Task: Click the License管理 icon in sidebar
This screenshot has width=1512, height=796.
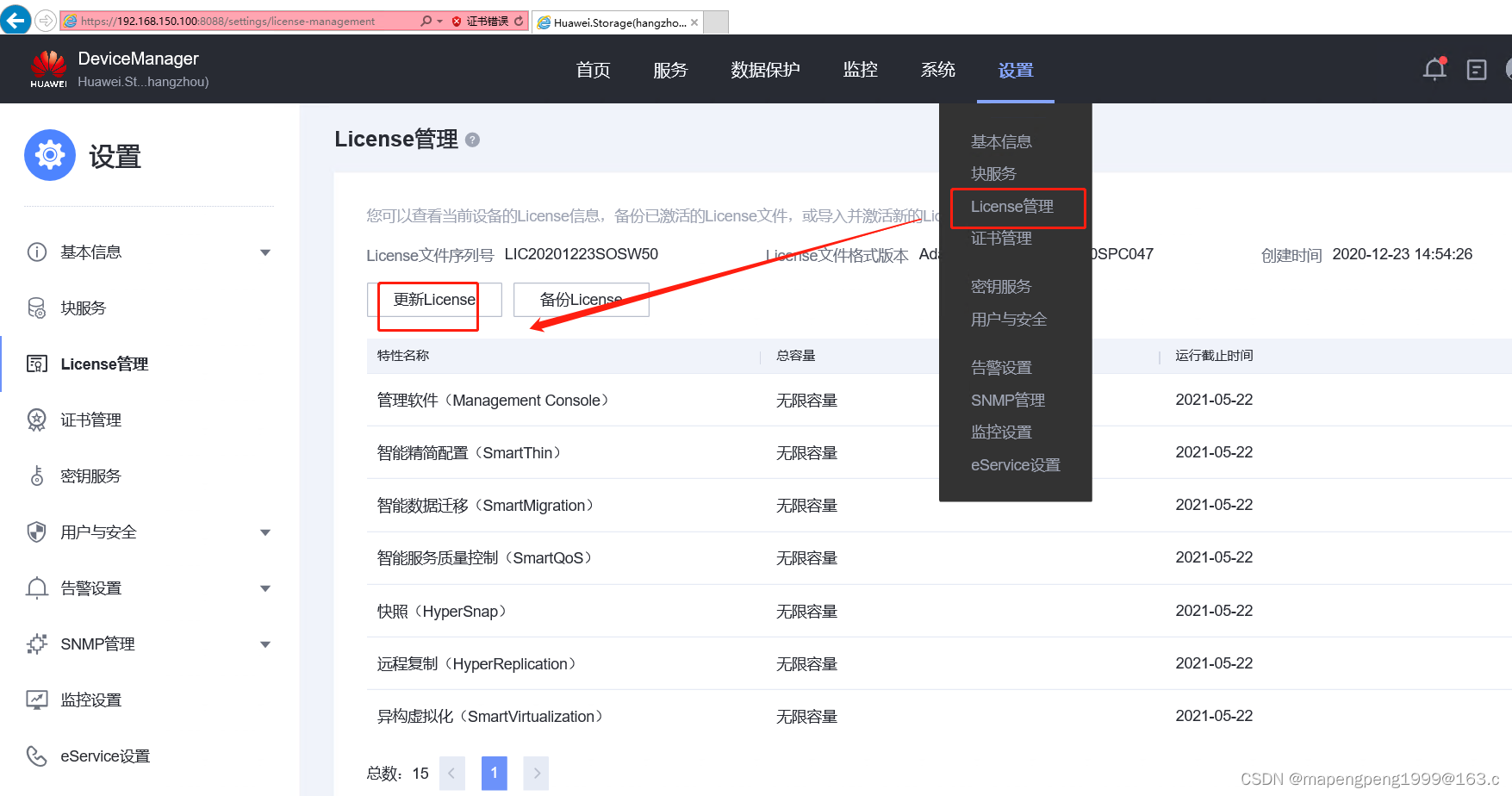Action: 37,364
